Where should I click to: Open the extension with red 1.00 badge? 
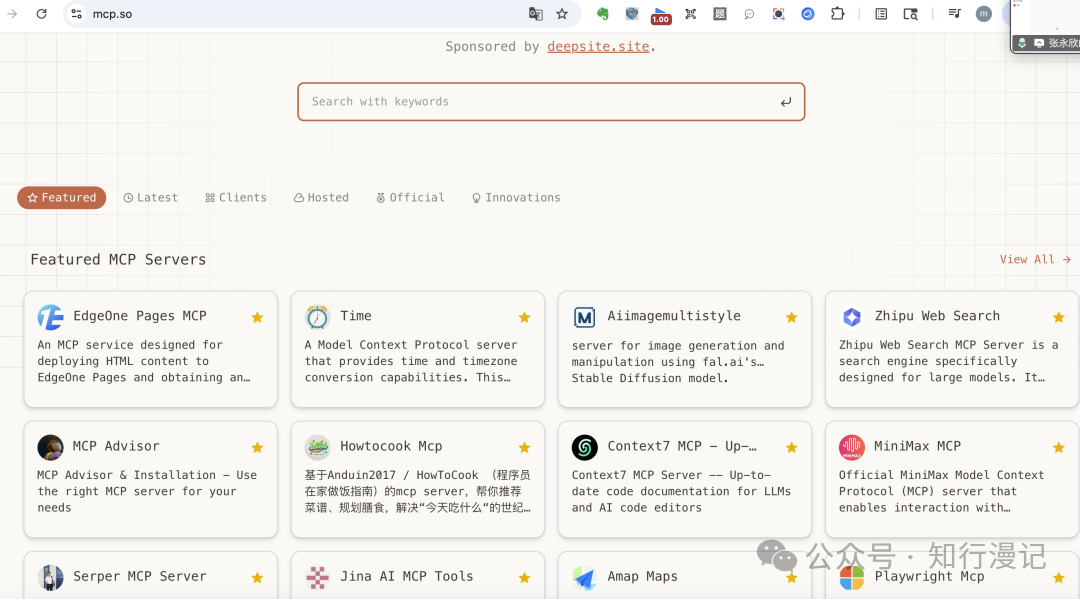coord(661,15)
